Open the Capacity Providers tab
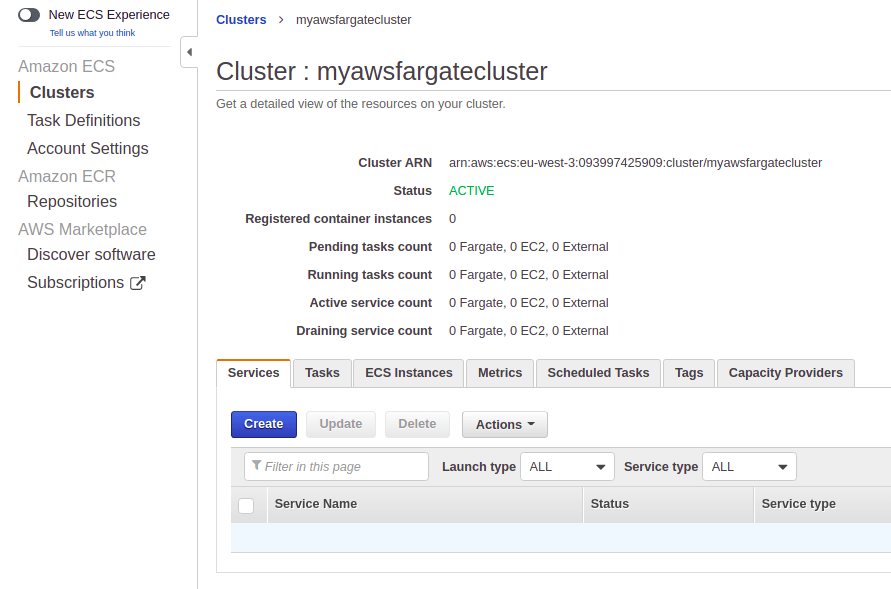The image size is (891, 589). pos(785,373)
